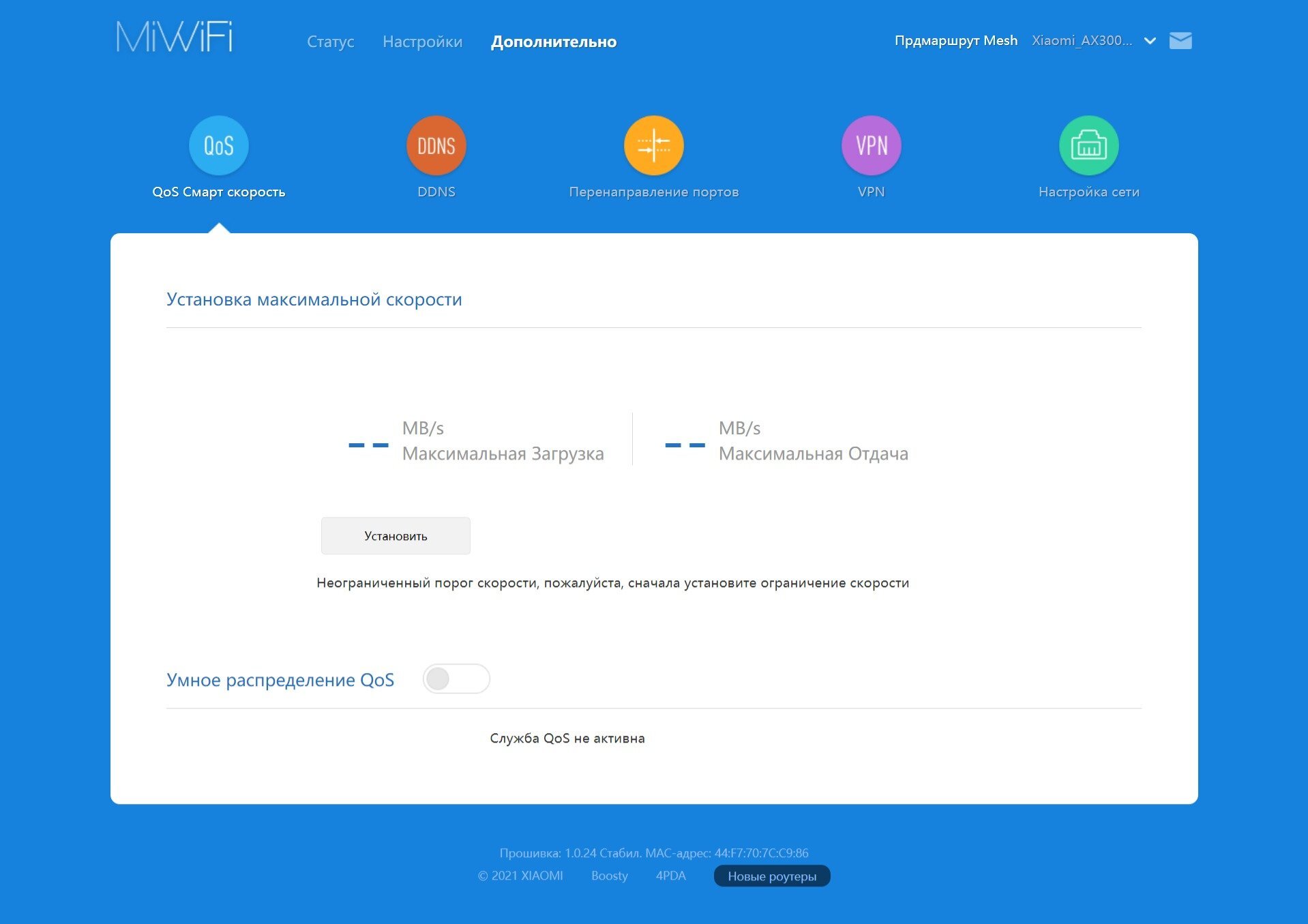
Task: Click the MiWiFi logo
Action: click(175, 38)
